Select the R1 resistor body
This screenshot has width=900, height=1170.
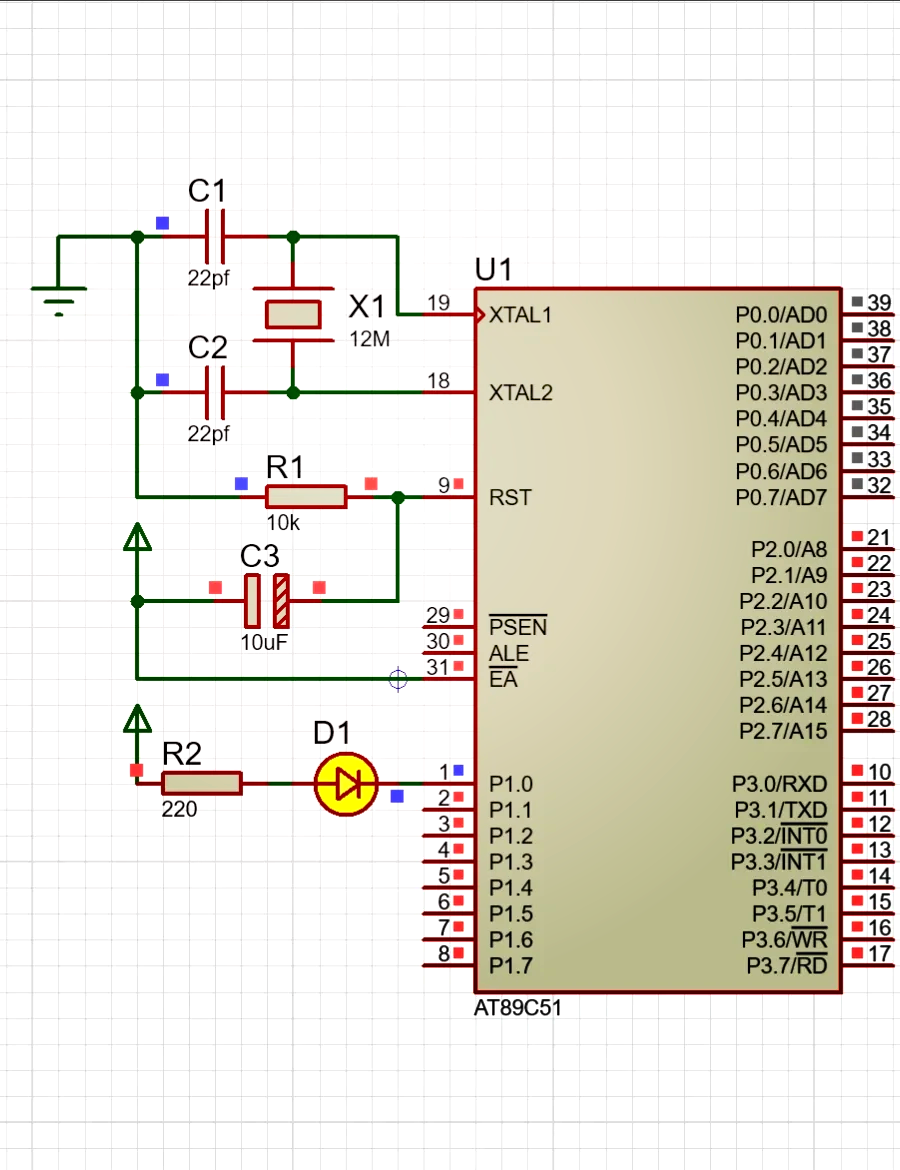point(306,497)
